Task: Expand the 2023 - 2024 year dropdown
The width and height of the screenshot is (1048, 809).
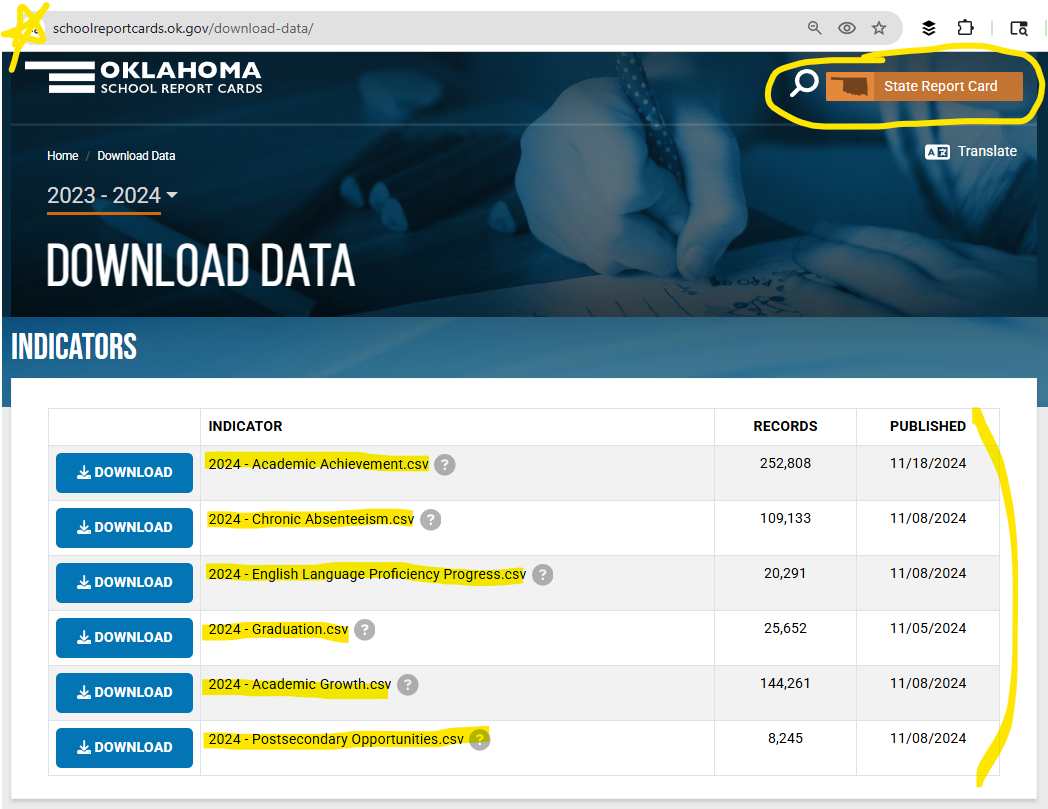Action: [112, 195]
